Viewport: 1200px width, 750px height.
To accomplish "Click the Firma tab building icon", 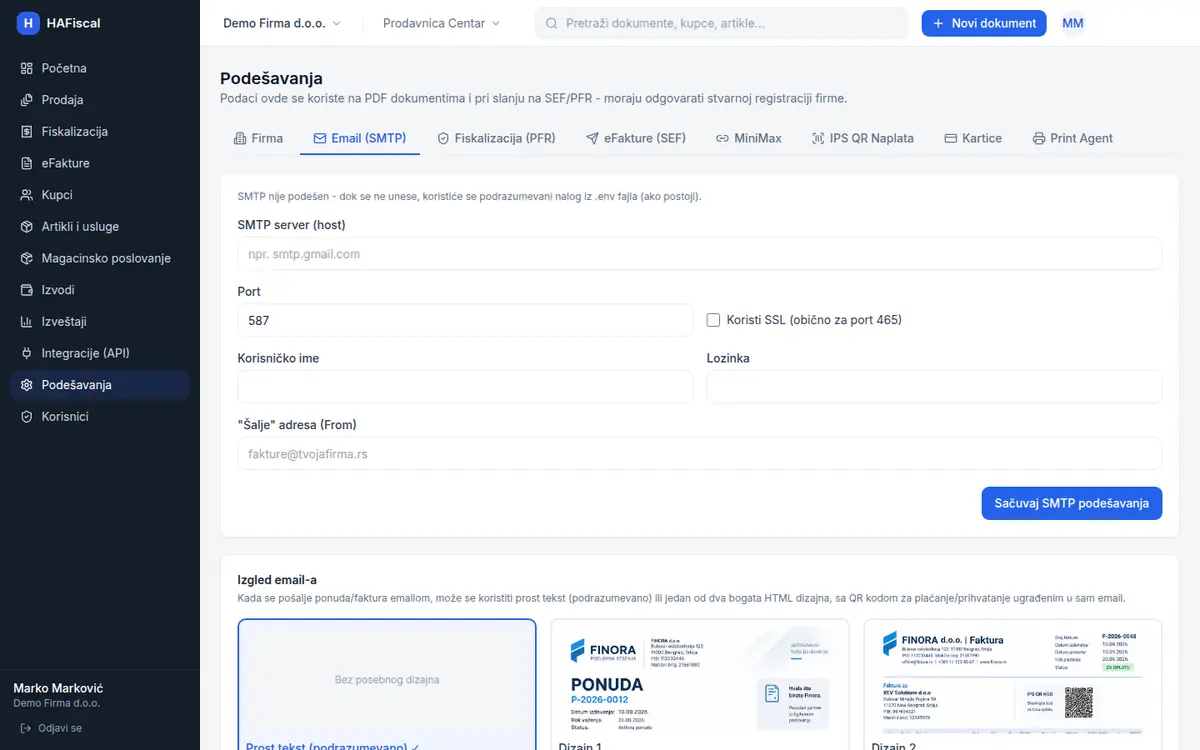I will [240, 139].
